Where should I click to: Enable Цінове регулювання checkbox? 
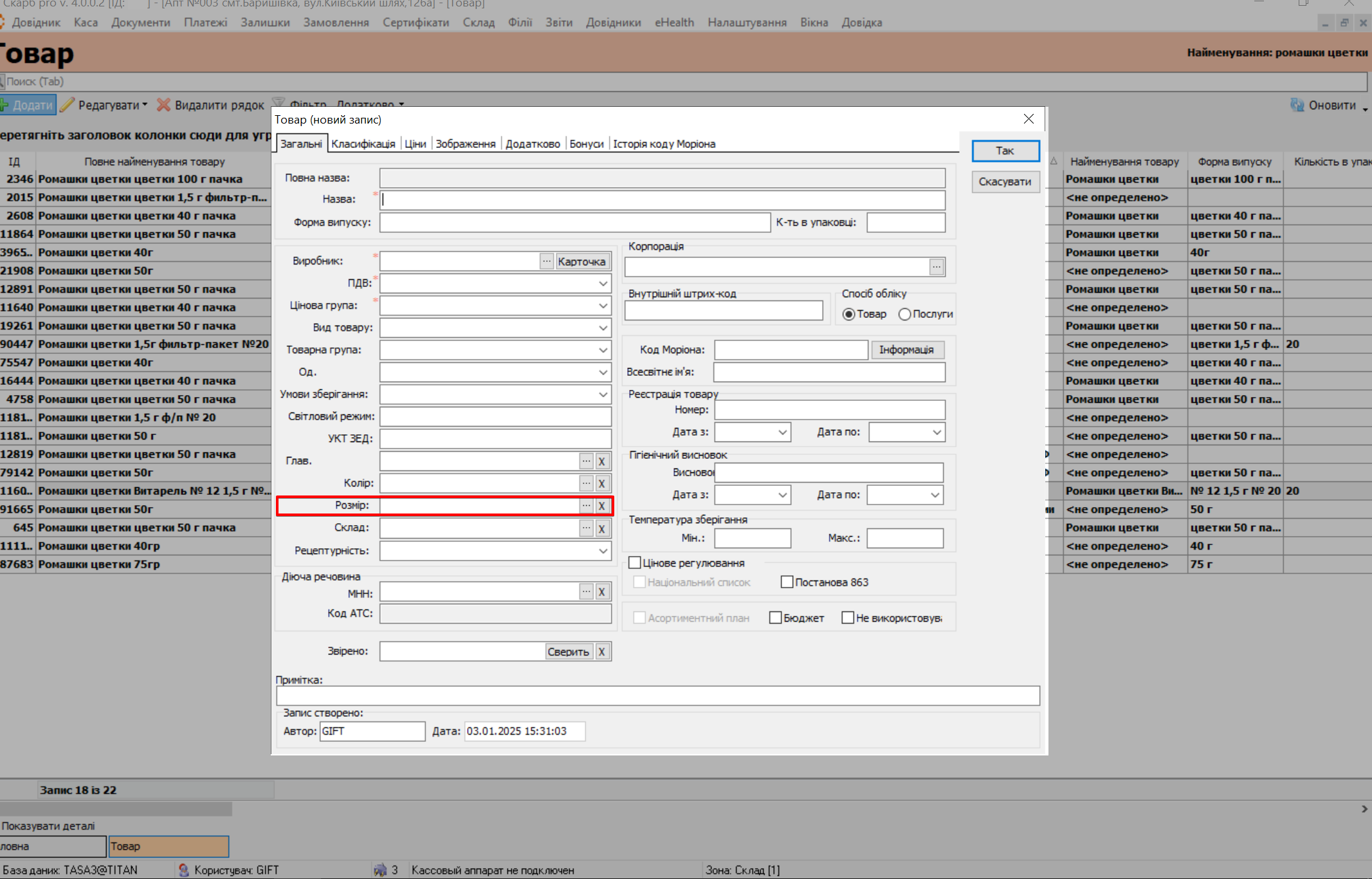[635, 563]
